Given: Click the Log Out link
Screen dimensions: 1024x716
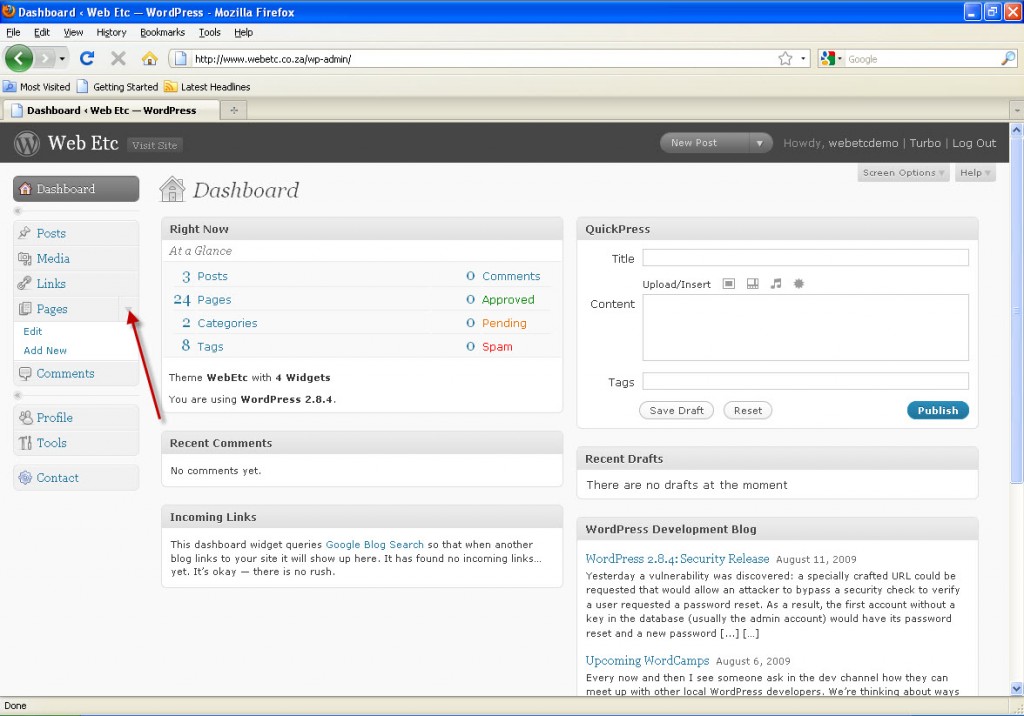Looking at the screenshot, I should tap(974, 143).
